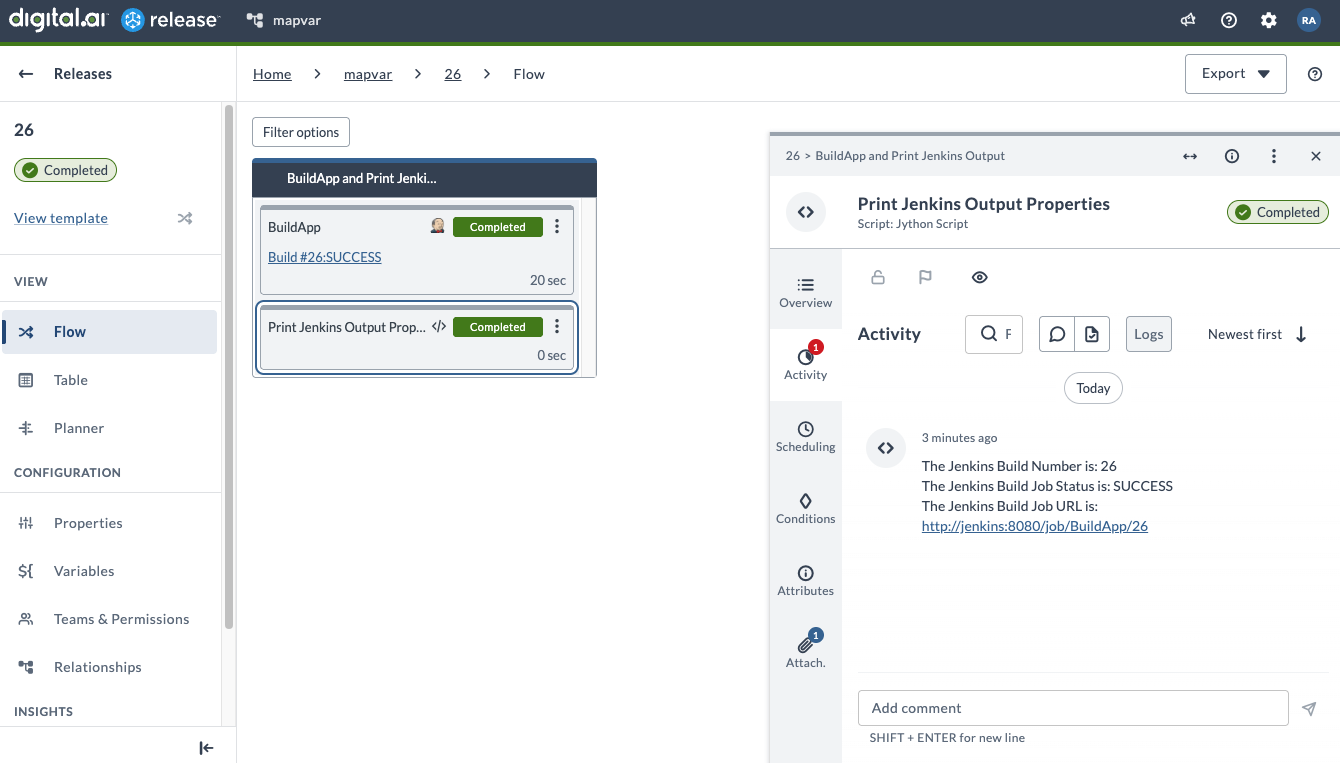Screen dimensions: 1340x763
Task: Click the left sidebar vertical scrollbar
Action: pyautogui.click(x=229, y=366)
